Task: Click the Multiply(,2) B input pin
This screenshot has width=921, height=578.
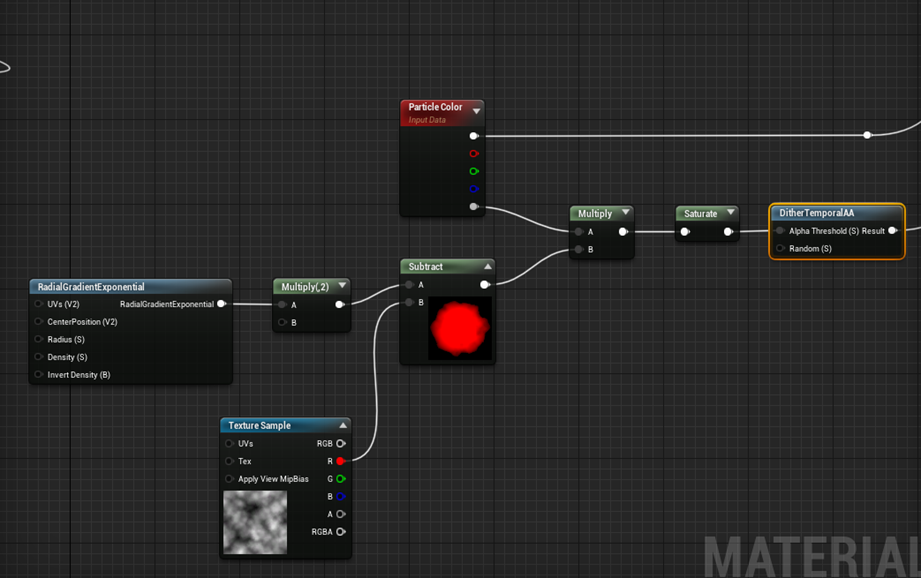Action: [x=283, y=322]
